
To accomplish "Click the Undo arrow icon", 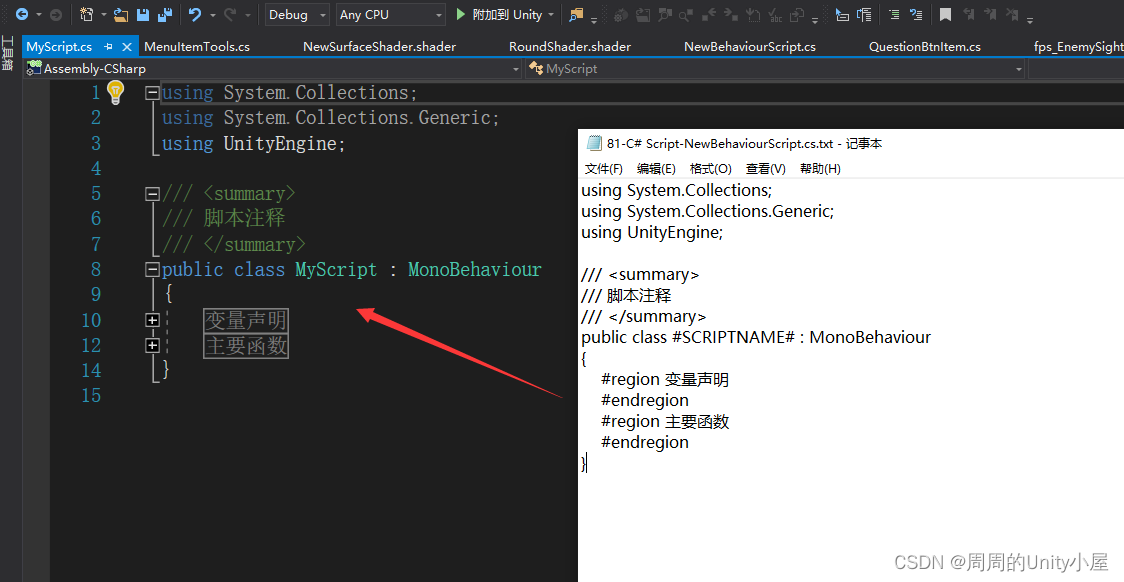I will pos(195,15).
